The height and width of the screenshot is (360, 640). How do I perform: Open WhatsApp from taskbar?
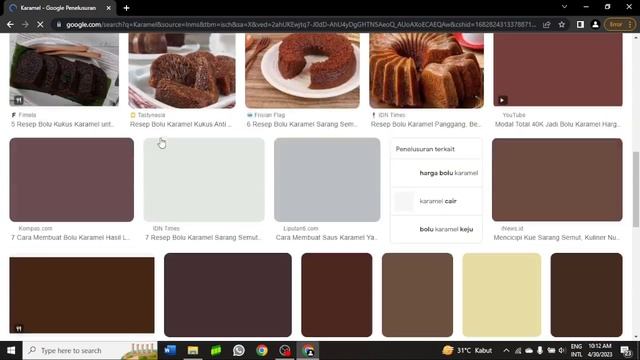pos(239,351)
